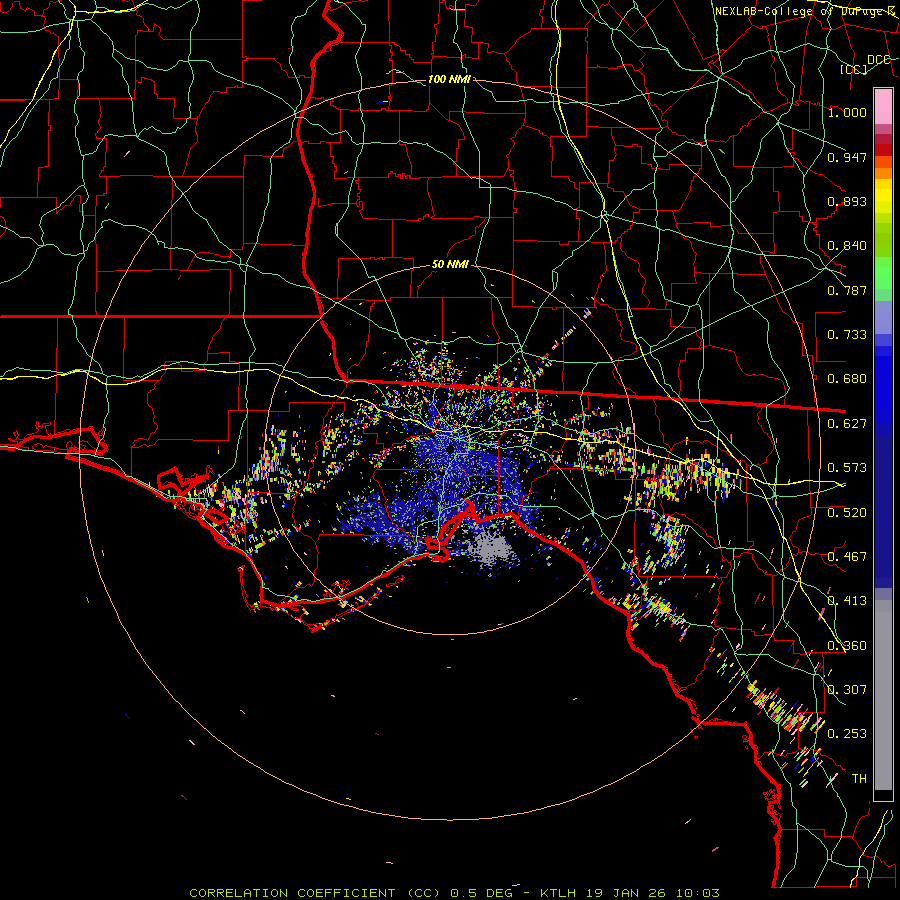Image resolution: width=900 pixels, height=900 pixels.
Task: Click the 1.000 value on the color scale
Action: [847, 112]
